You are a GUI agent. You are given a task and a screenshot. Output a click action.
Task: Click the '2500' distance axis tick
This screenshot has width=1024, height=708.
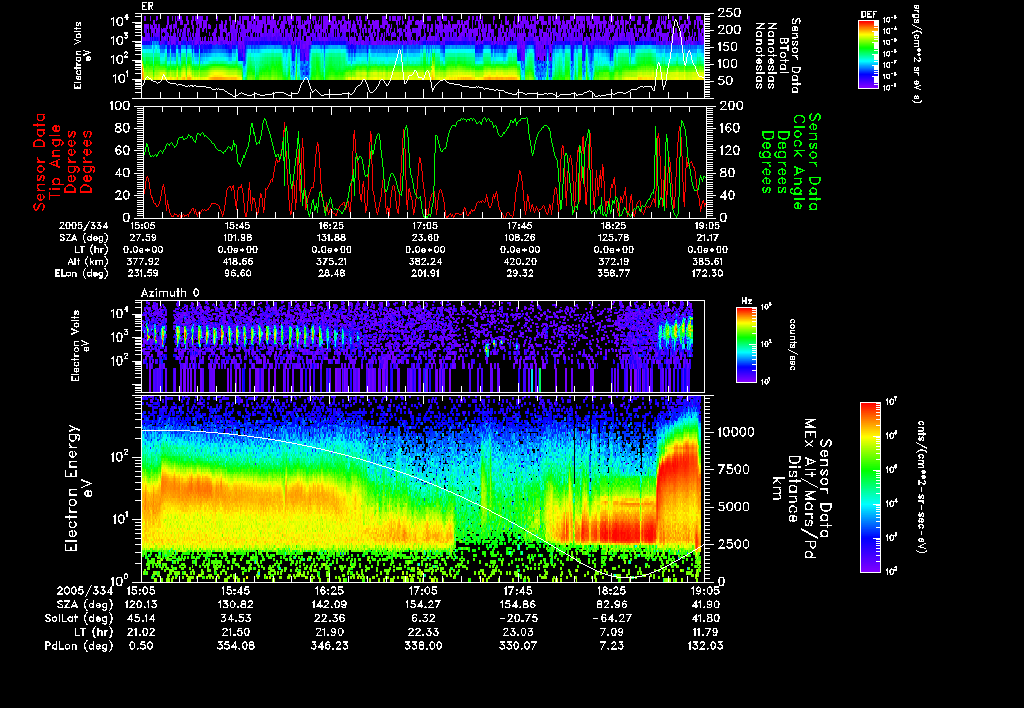tap(733, 543)
